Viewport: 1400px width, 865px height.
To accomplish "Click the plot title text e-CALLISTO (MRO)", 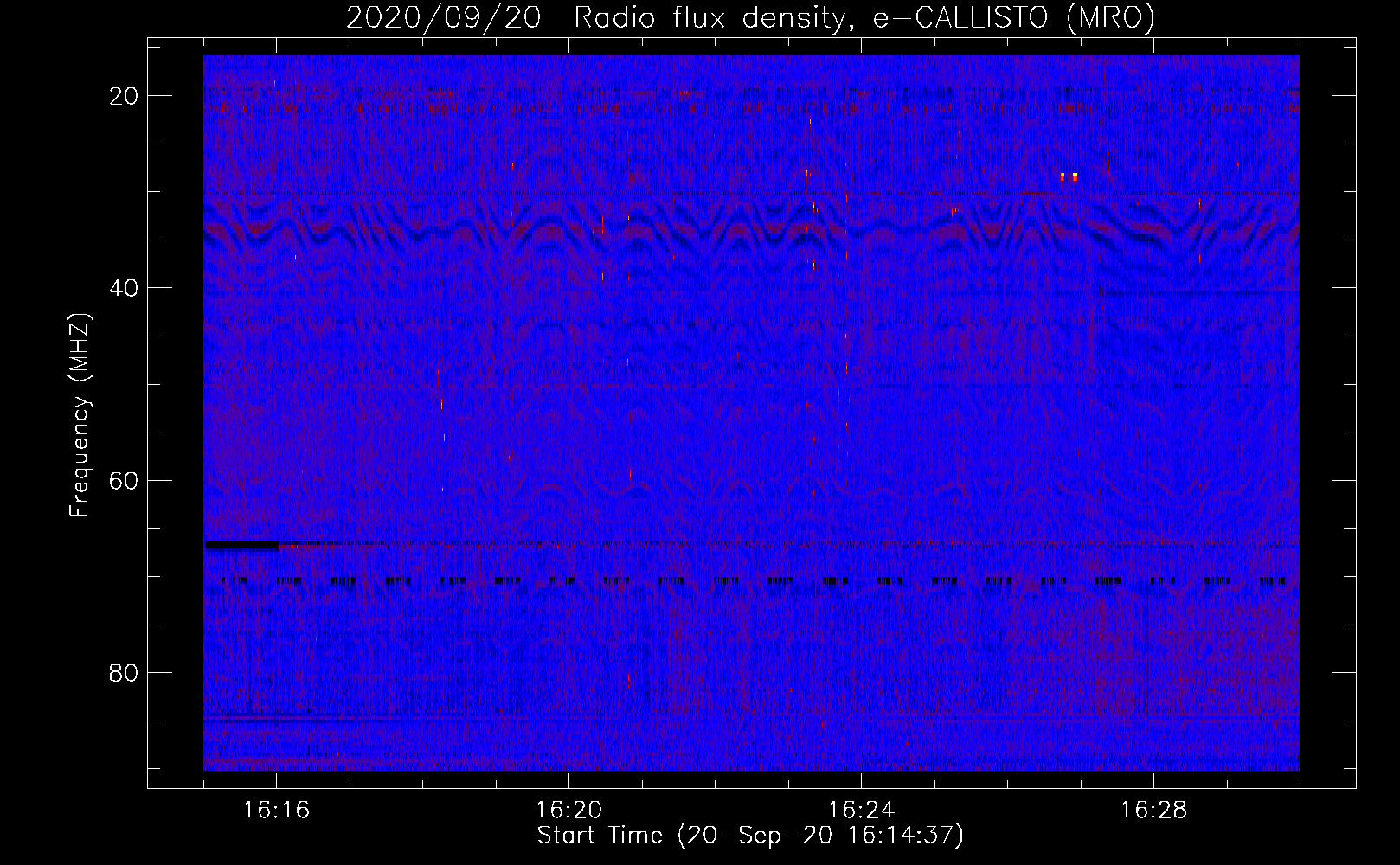I will tap(1014, 17).
